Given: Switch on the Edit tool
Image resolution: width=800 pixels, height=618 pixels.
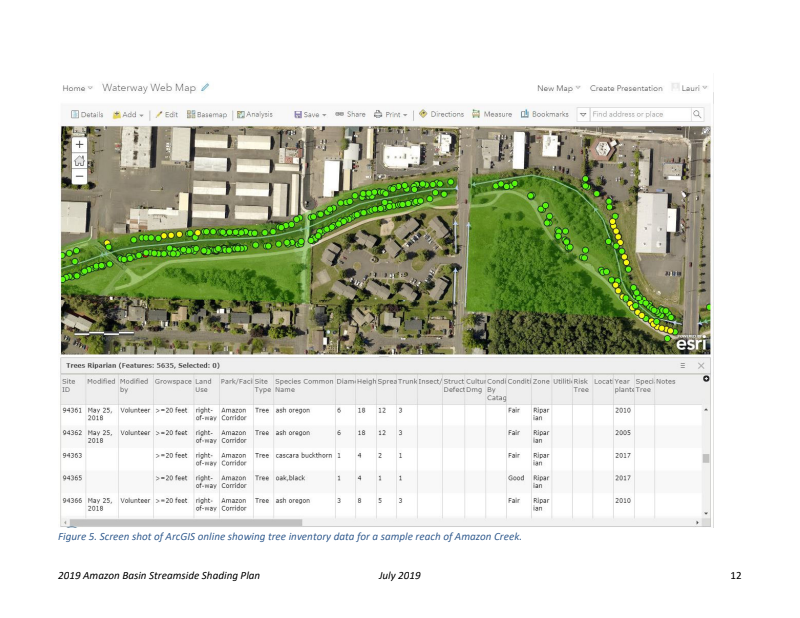Looking at the screenshot, I should click(165, 114).
